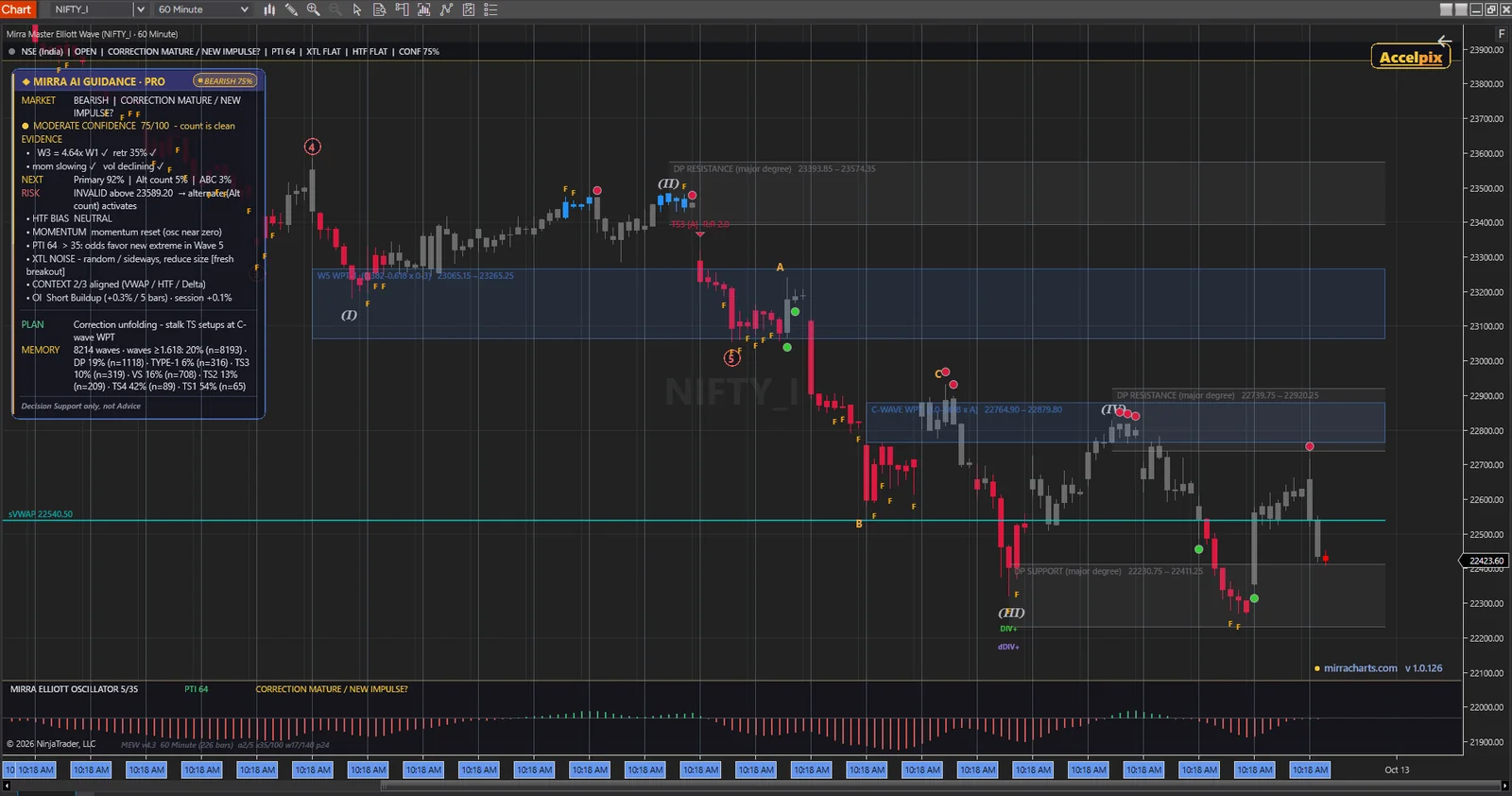This screenshot has width=1512, height=796.
Task: Click the circled 5 wave label
Action: [x=731, y=357]
